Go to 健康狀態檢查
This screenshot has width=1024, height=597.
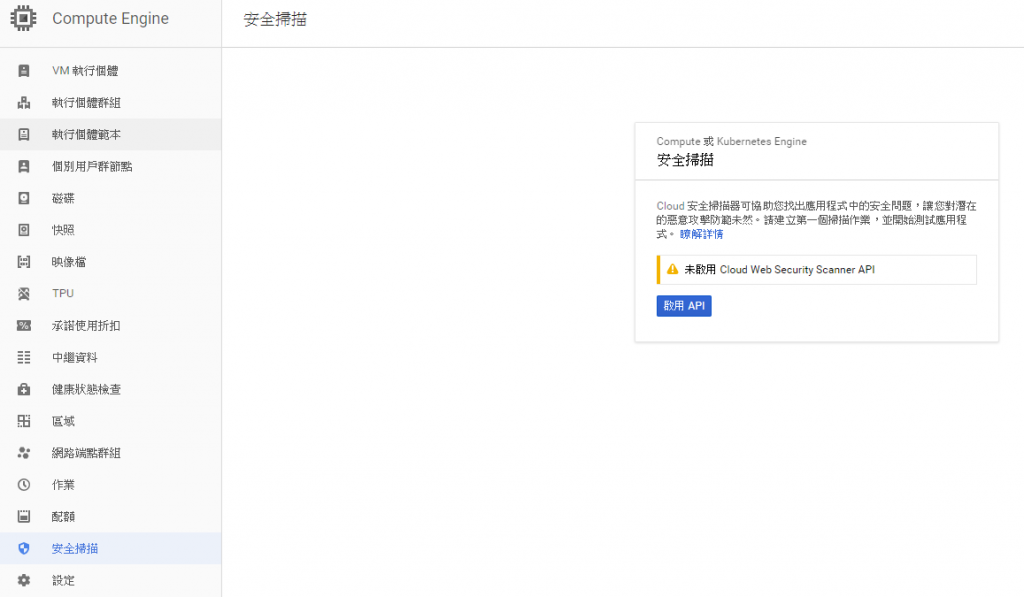pyautogui.click(x=86, y=389)
